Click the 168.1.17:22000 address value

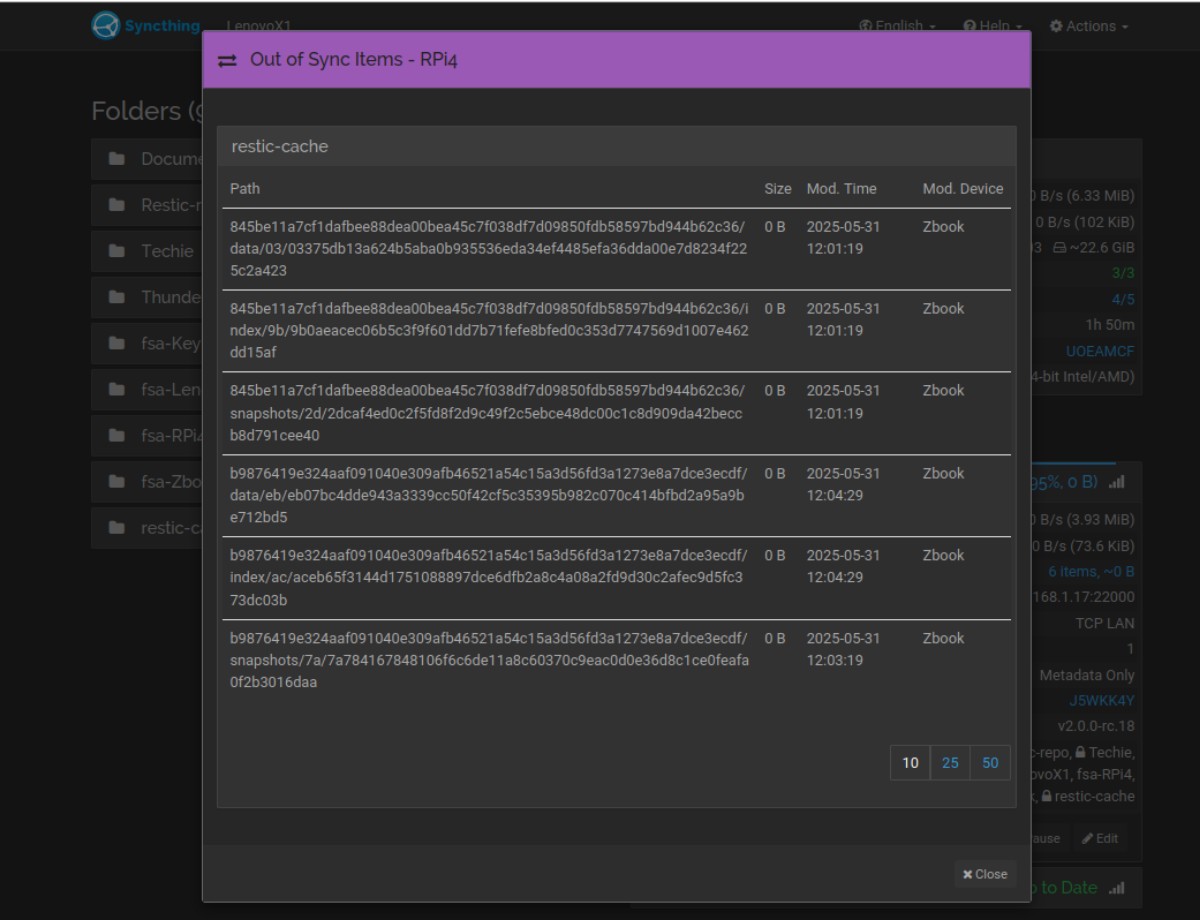click(x=1083, y=598)
